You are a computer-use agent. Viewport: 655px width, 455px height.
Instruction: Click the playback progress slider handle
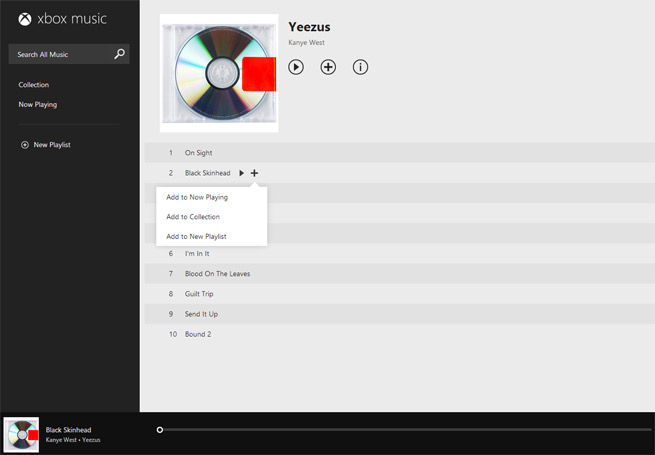[x=160, y=430]
